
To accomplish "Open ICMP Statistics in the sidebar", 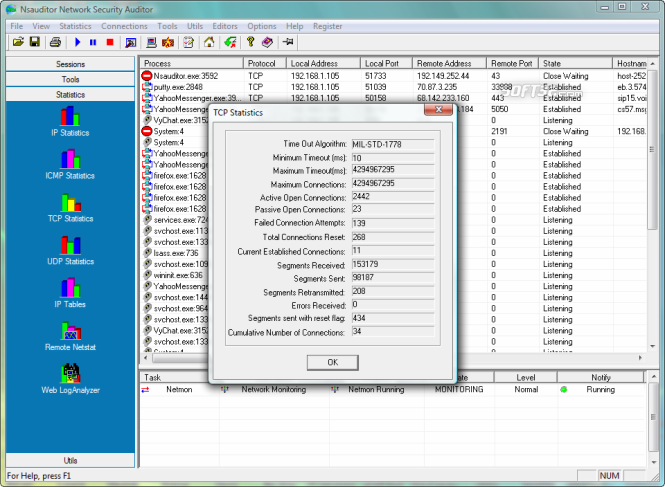I will pyautogui.click(x=70, y=165).
